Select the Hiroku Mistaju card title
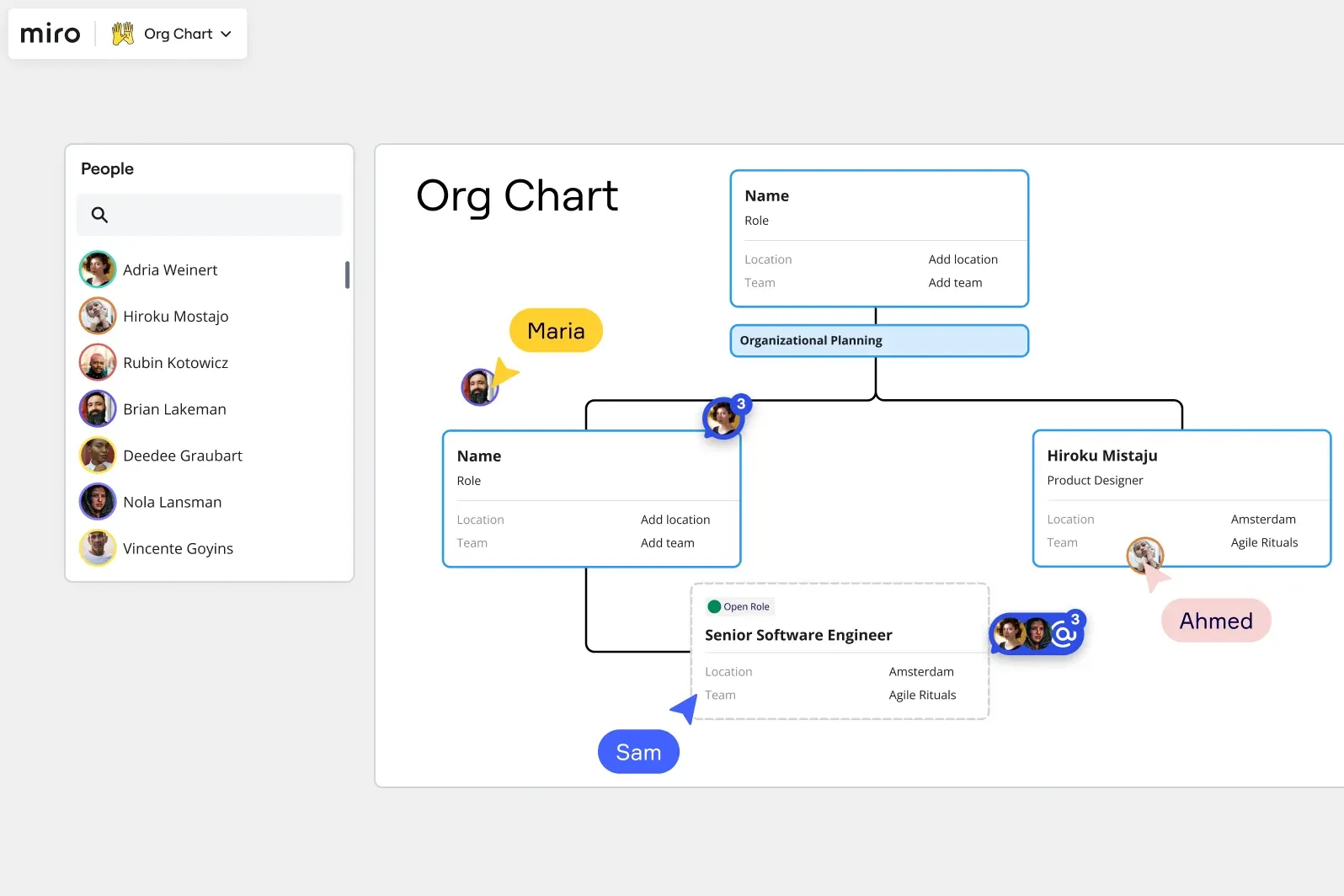 coord(1101,456)
